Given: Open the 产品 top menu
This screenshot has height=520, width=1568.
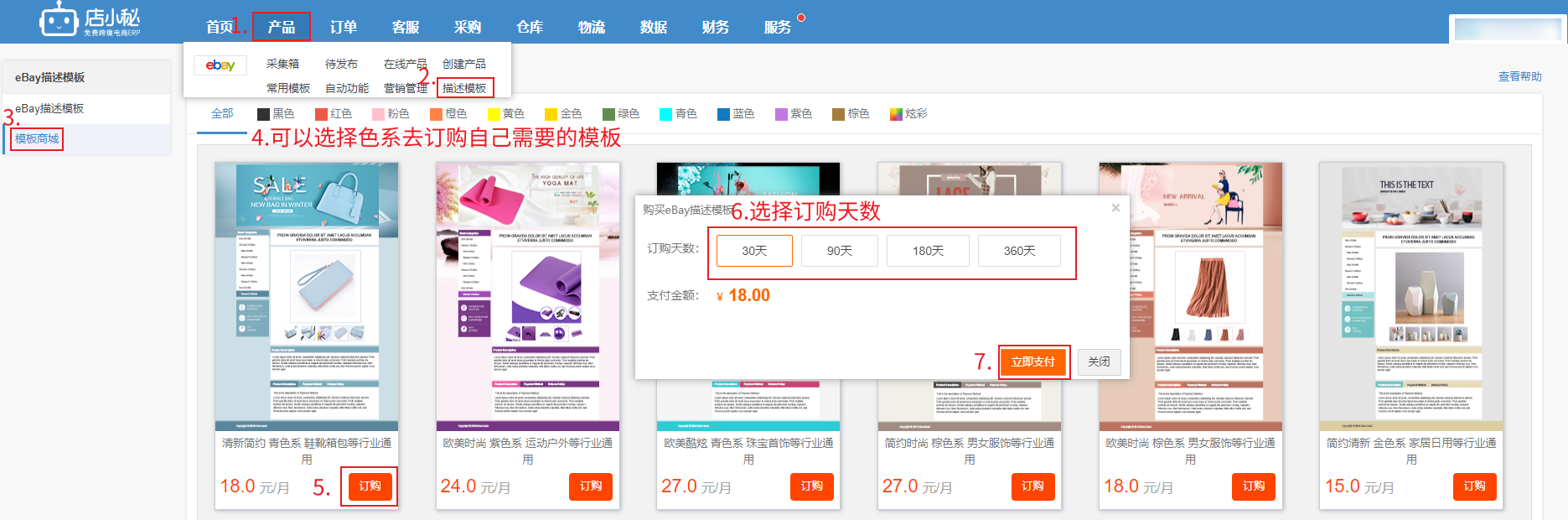Looking at the screenshot, I should point(282,27).
